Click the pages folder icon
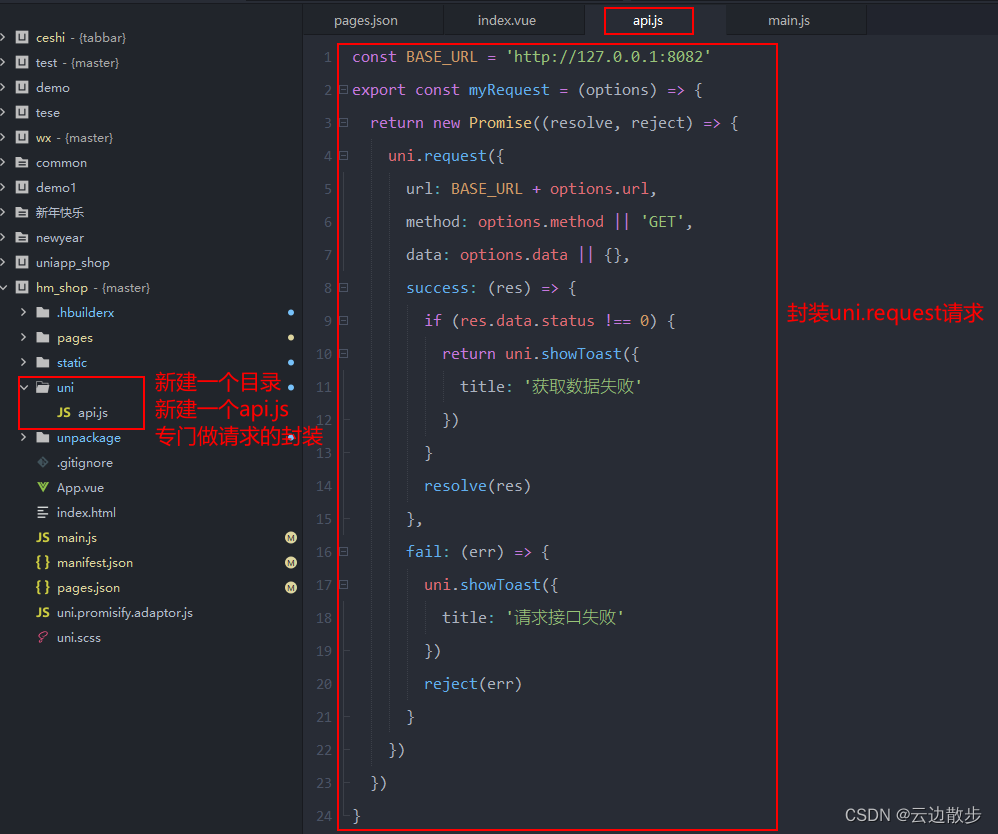Screen dimensions: 998x834 (x=43, y=337)
